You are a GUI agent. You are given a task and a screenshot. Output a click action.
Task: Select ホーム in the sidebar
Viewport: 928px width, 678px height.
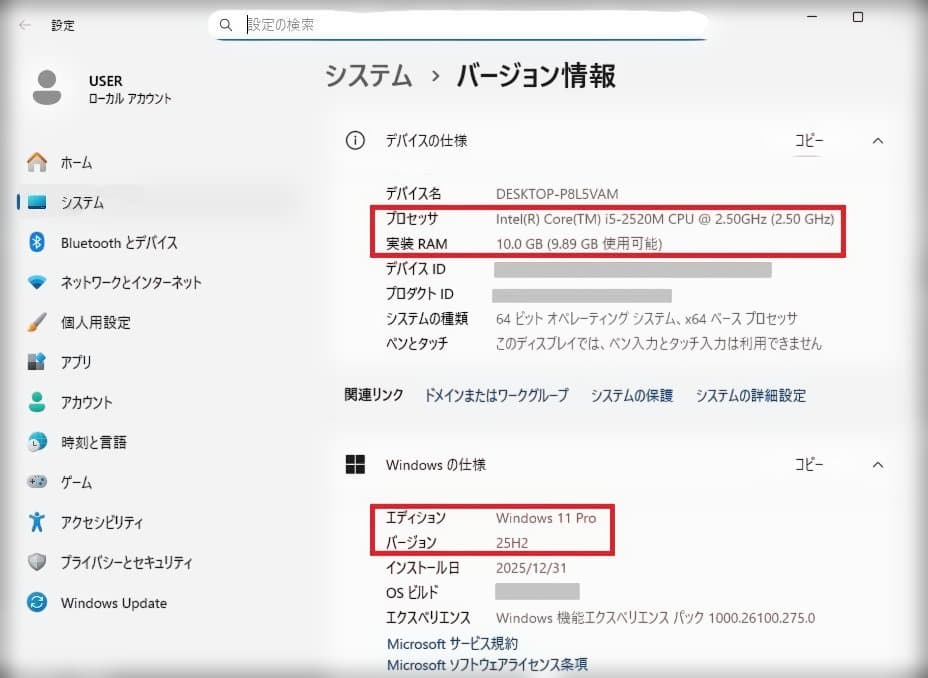click(x=75, y=162)
